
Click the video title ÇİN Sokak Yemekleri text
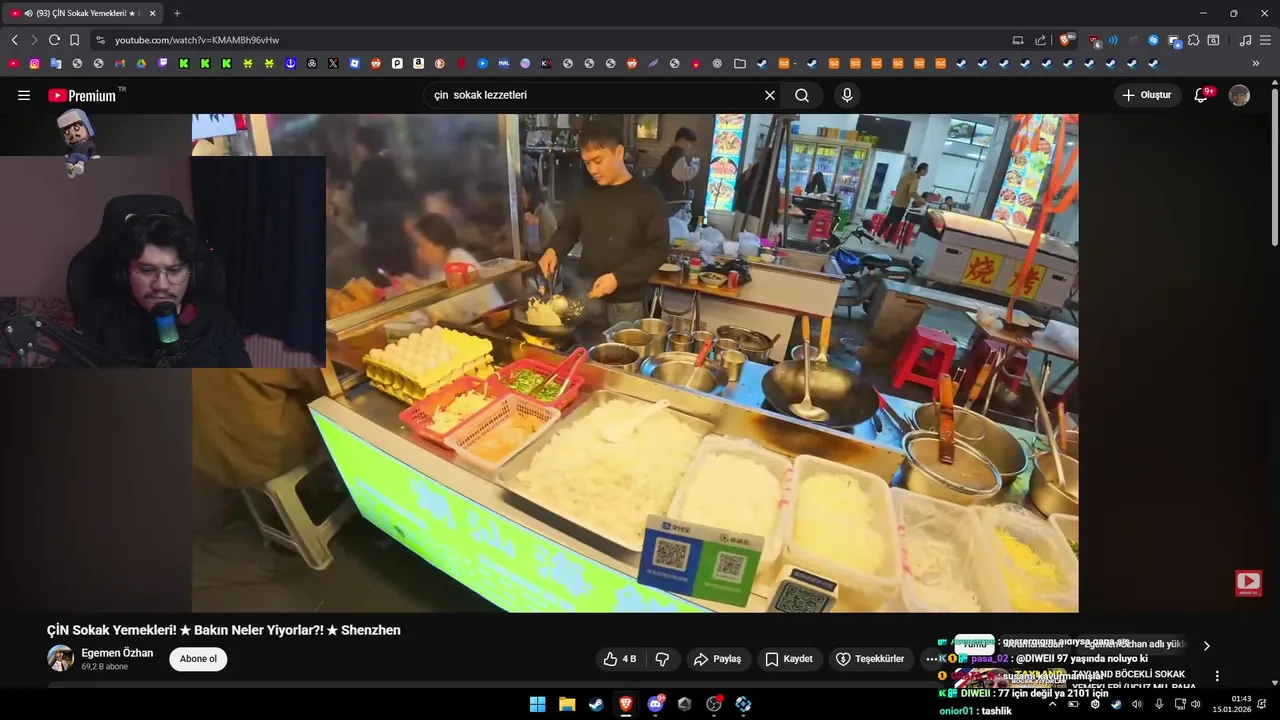pos(224,630)
